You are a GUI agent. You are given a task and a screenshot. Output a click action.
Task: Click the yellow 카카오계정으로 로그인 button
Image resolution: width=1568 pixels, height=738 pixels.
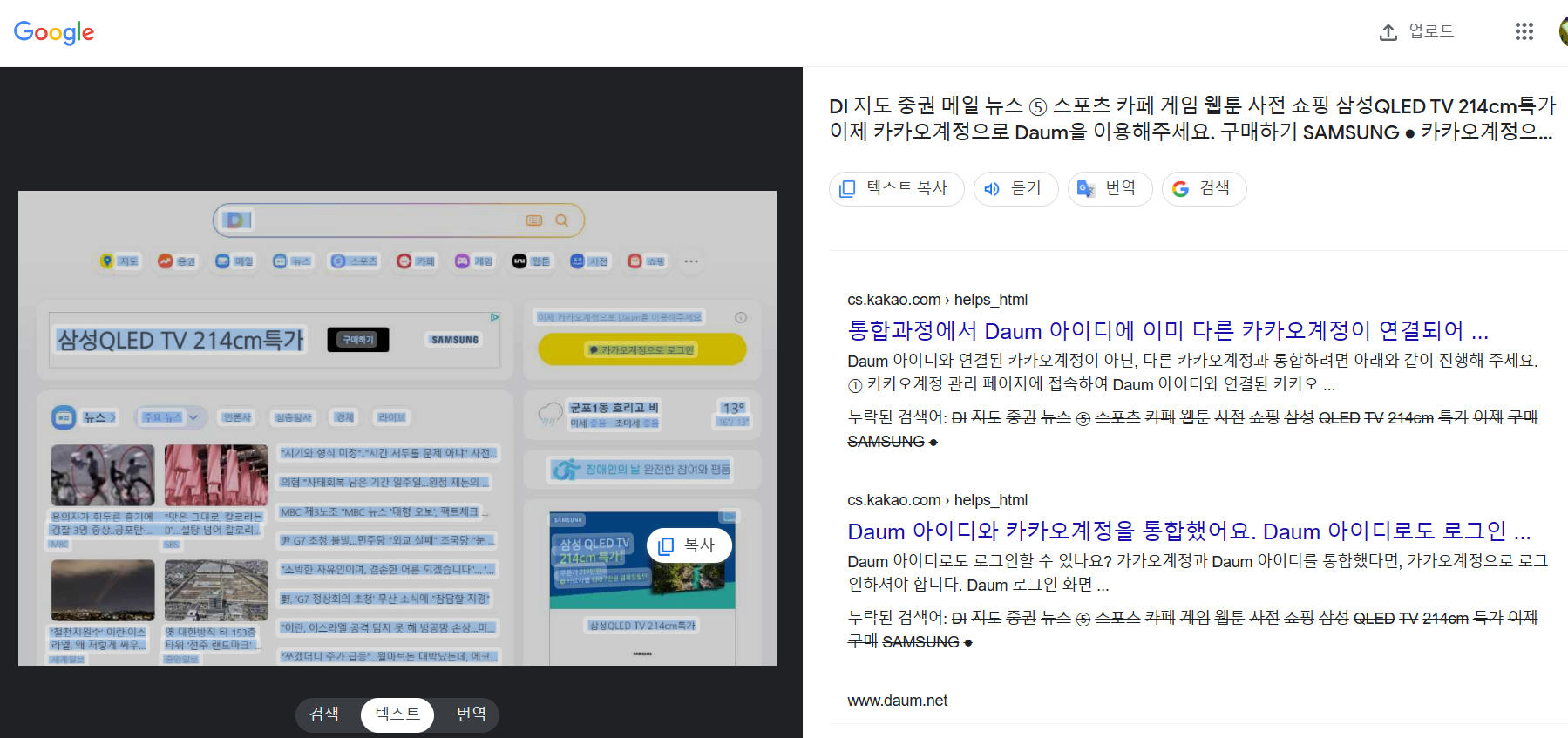(x=642, y=349)
